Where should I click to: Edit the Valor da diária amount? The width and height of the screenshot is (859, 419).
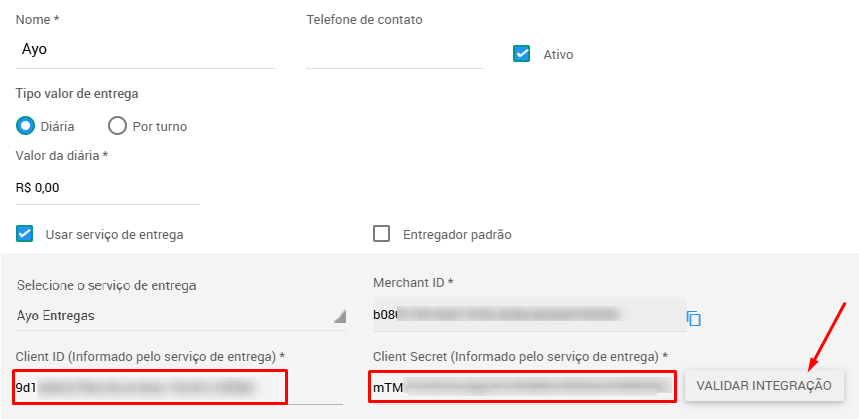107,187
